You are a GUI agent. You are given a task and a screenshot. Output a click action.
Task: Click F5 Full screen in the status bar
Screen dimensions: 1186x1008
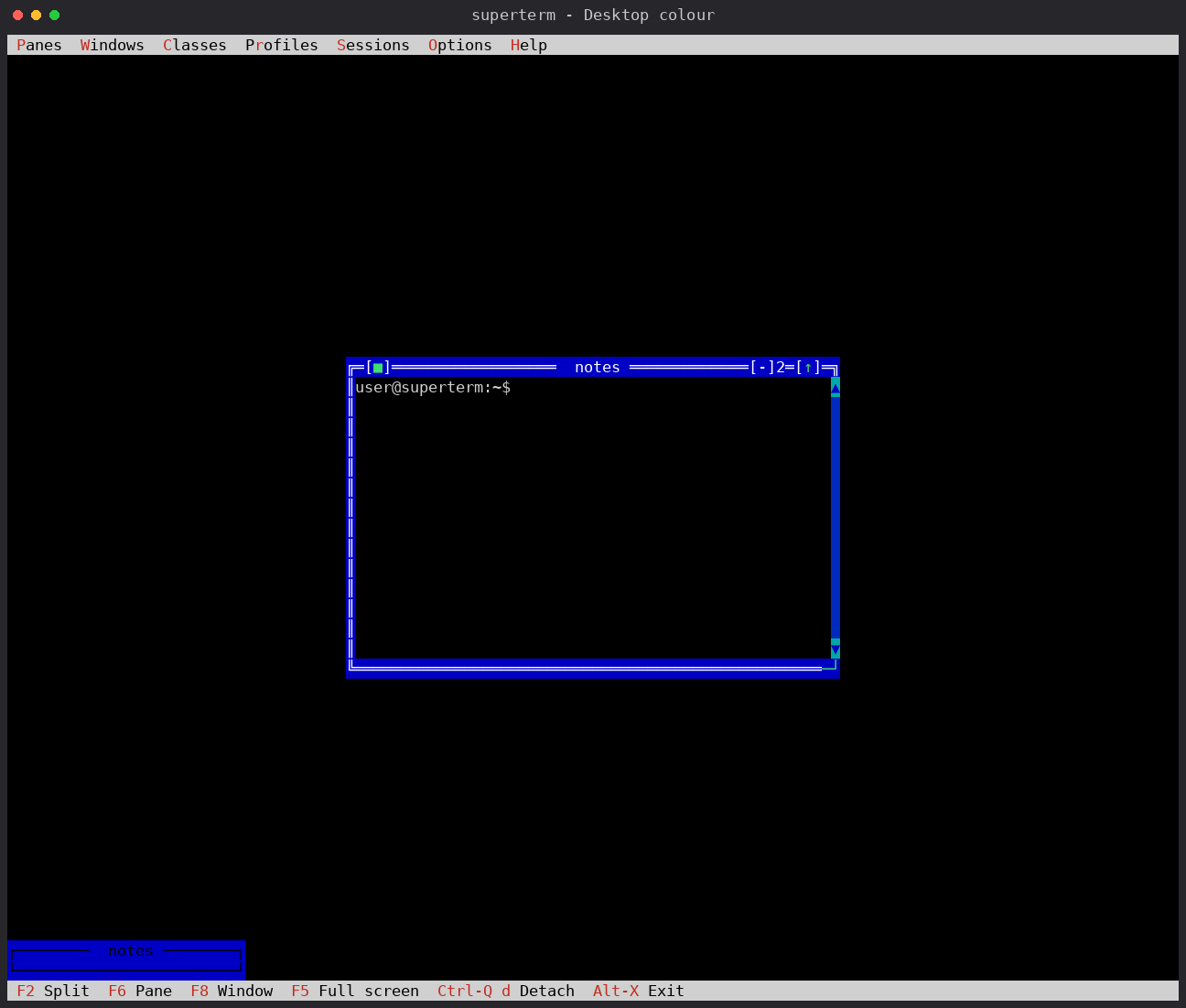[x=355, y=991]
